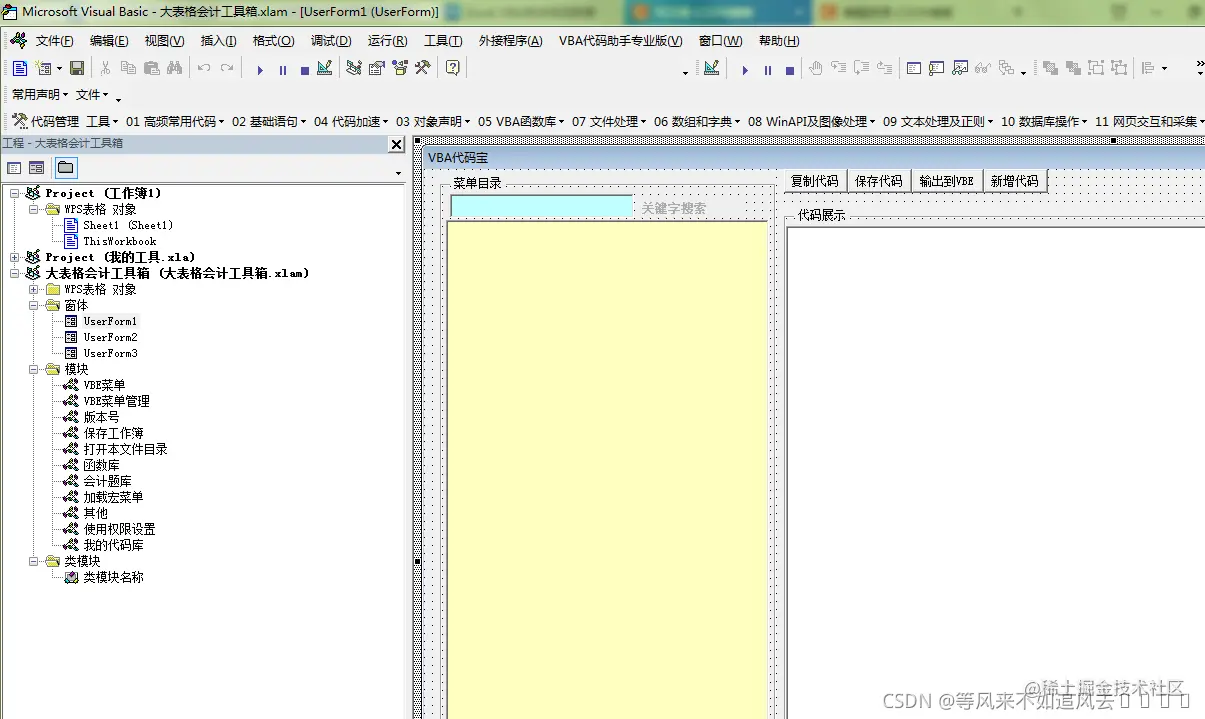Image resolution: width=1205 pixels, height=719 pixels.
Task: Click the Help question mark icon
Action: [x=453, y=68]
